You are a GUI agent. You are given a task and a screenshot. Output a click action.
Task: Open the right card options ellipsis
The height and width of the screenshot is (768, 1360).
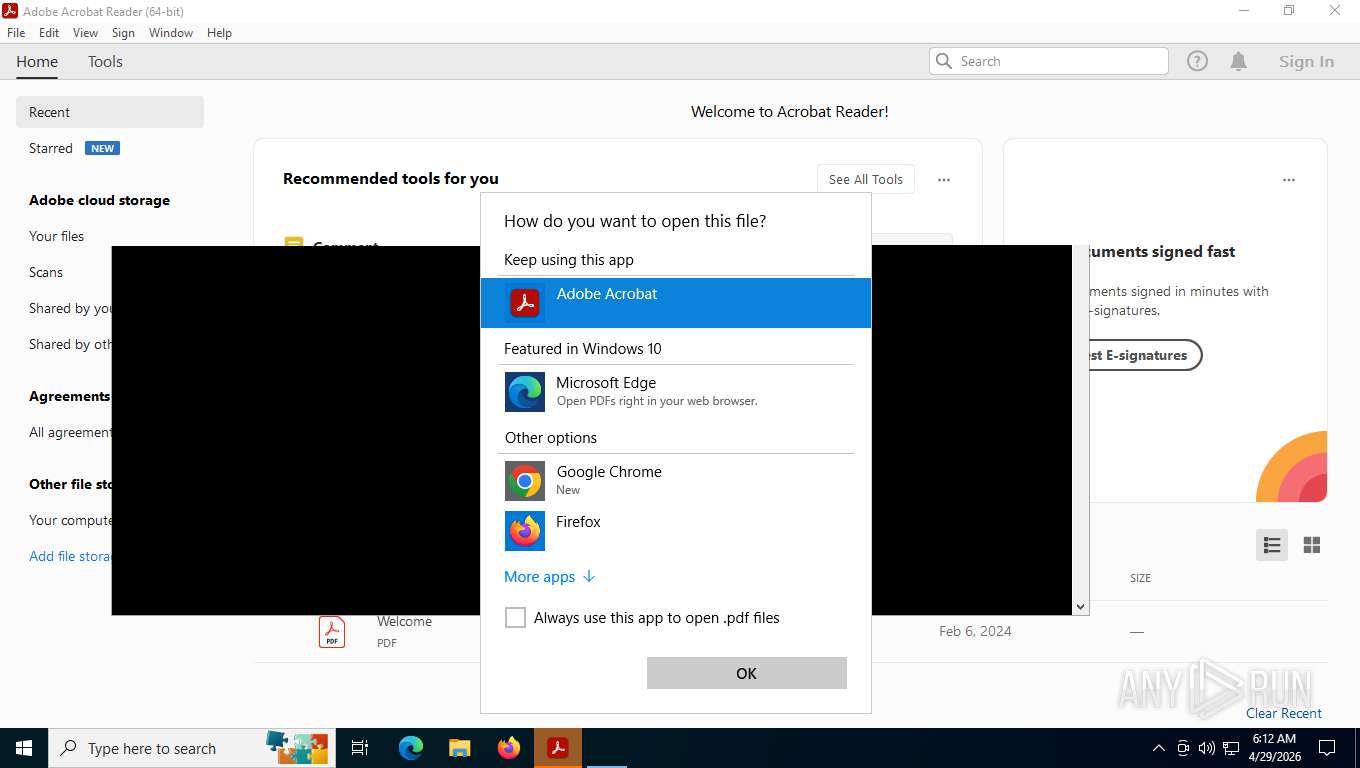pyautogui.click(x=1289, y=180)
